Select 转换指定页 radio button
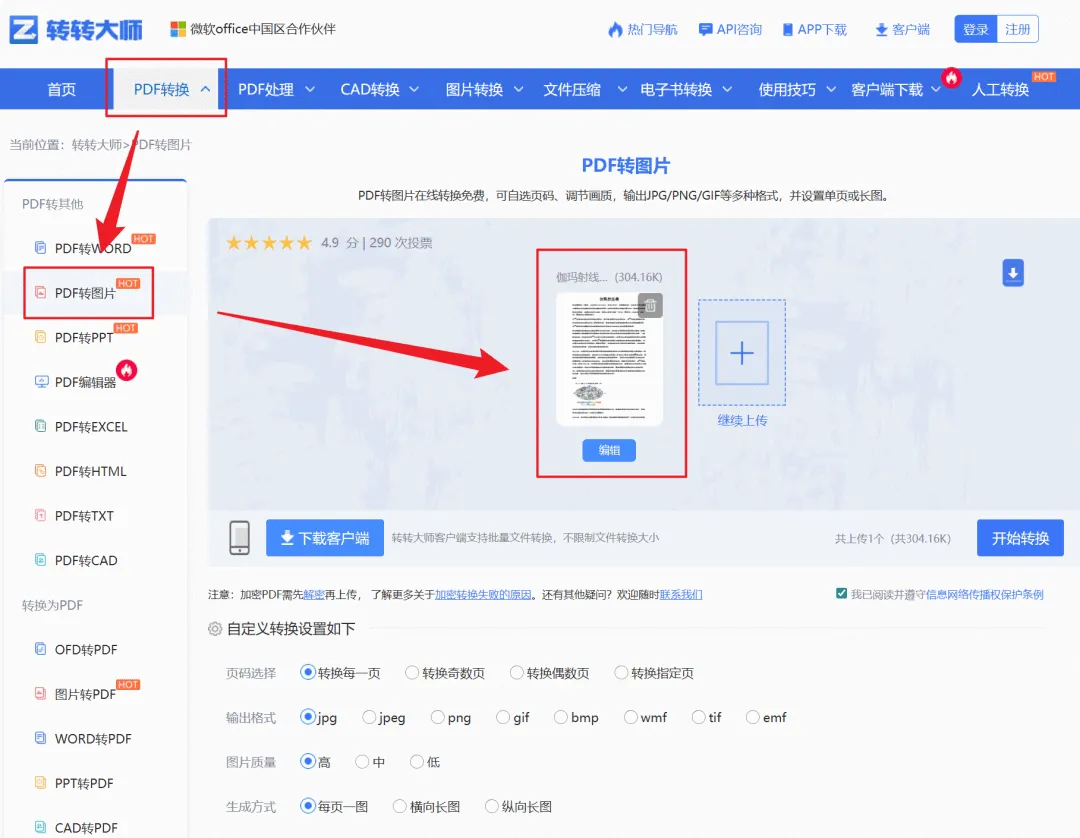This screenshot has height=838, width=1080. point(621,672)
